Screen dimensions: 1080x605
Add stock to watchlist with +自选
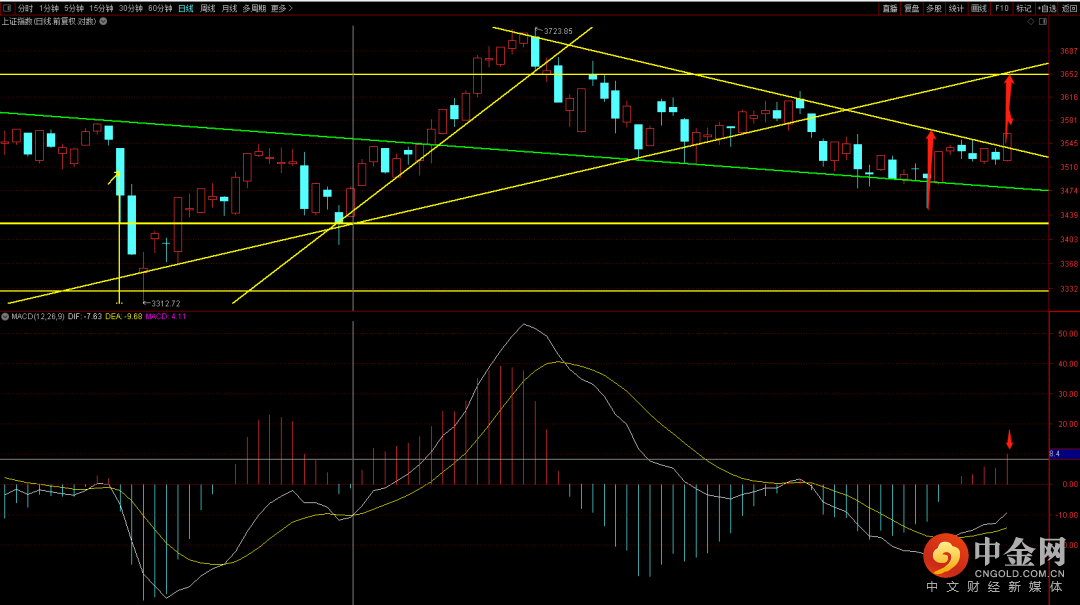point(1044,8)
